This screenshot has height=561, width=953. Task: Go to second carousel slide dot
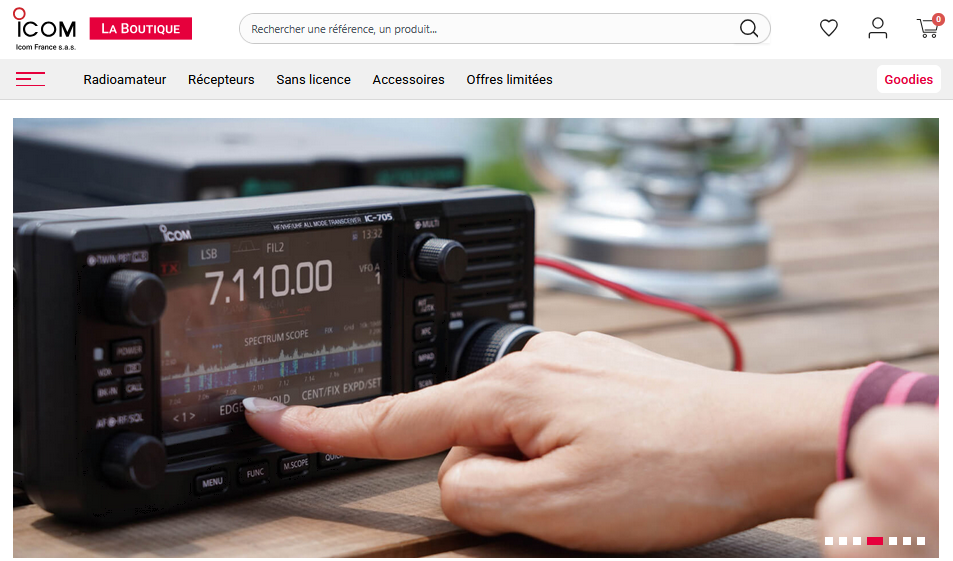click(x=843, y=541)
